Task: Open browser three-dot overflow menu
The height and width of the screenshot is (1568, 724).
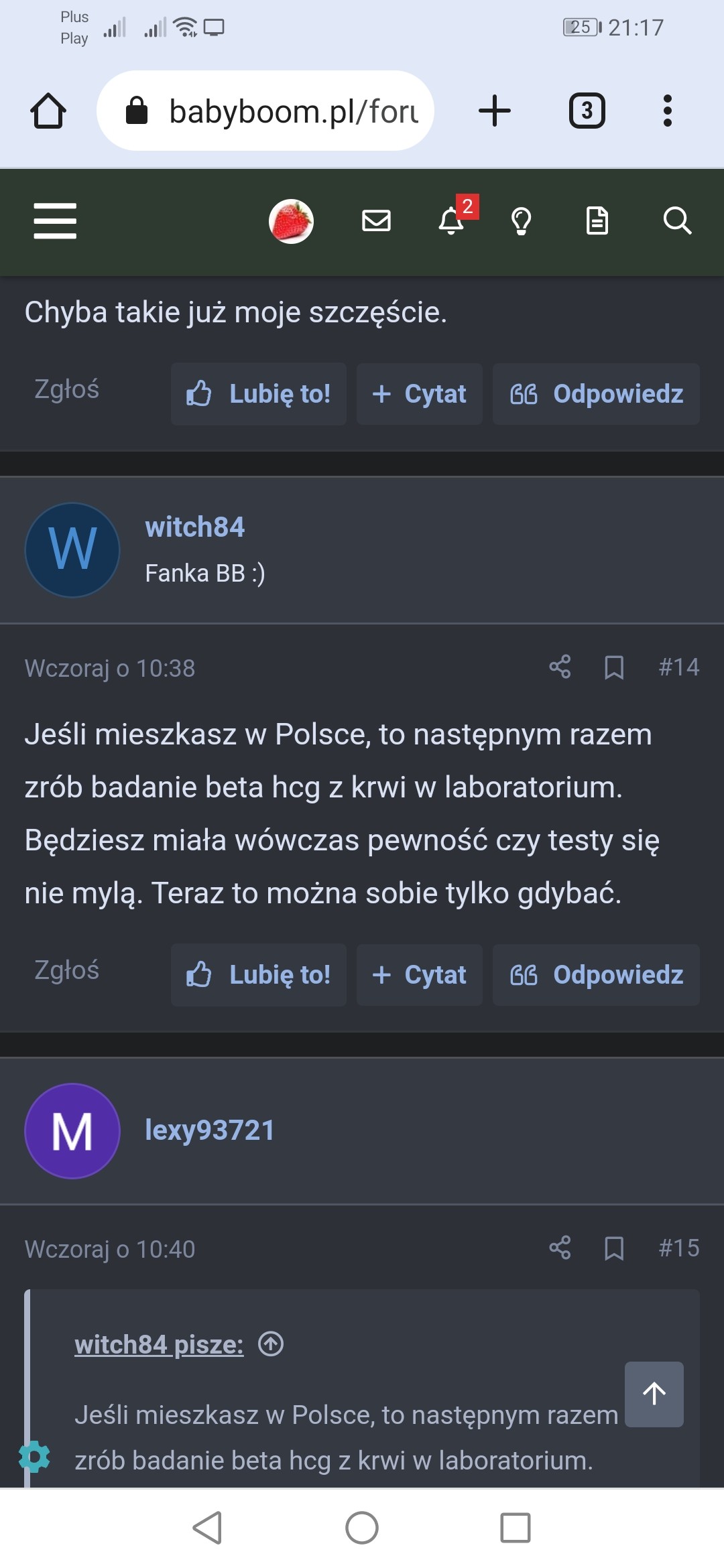Action: (x=667, y=111)
